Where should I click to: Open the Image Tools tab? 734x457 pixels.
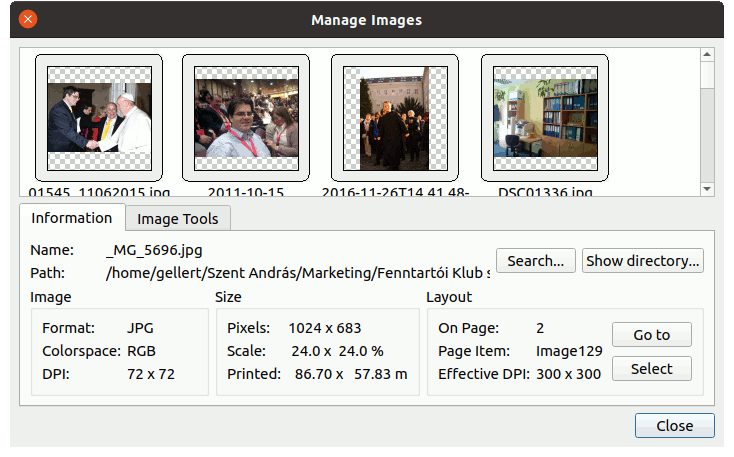pos(178,219)
